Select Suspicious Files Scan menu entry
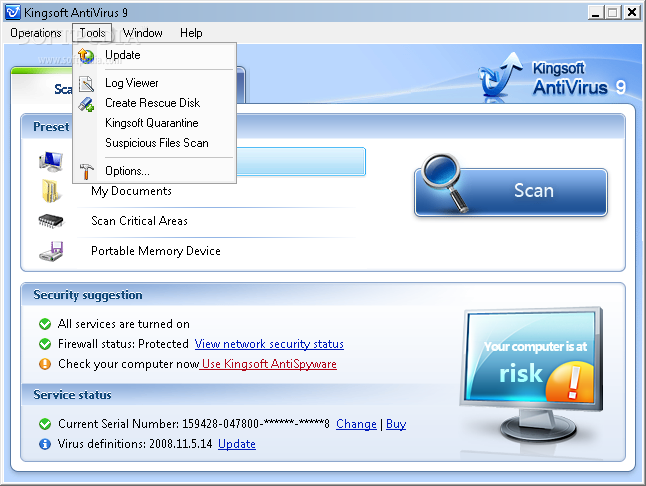 [x=154, y=143]
